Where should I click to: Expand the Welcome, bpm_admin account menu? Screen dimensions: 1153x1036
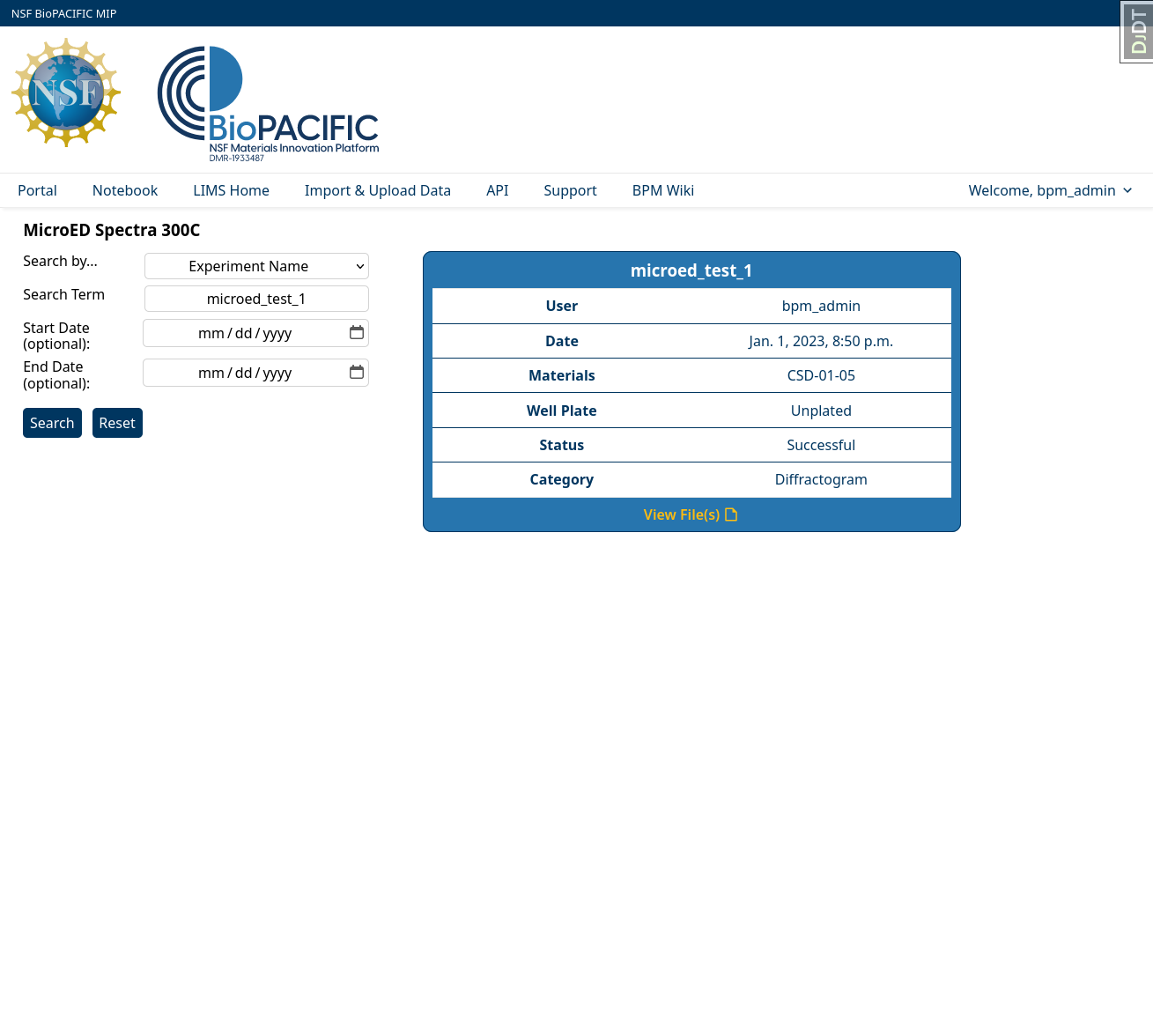click(x=1050, y=190)
